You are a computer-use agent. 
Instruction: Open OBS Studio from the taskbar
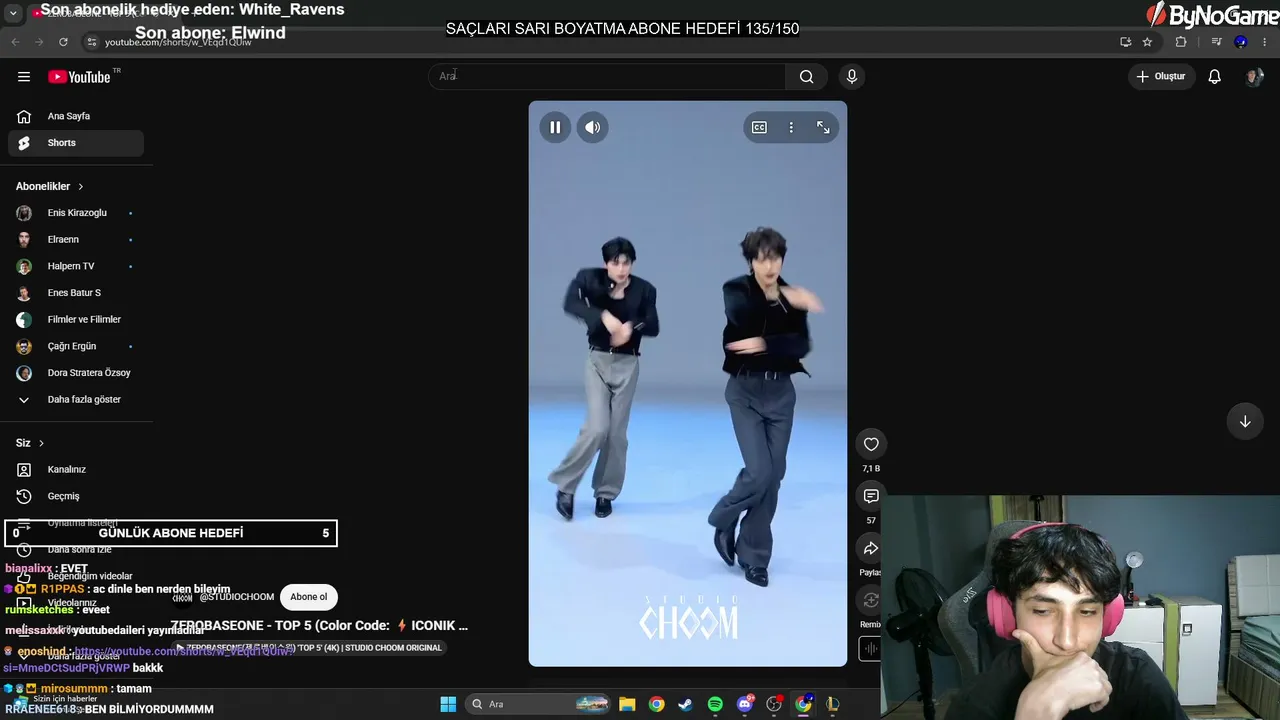pyautogui.click(x=774, y=704)
